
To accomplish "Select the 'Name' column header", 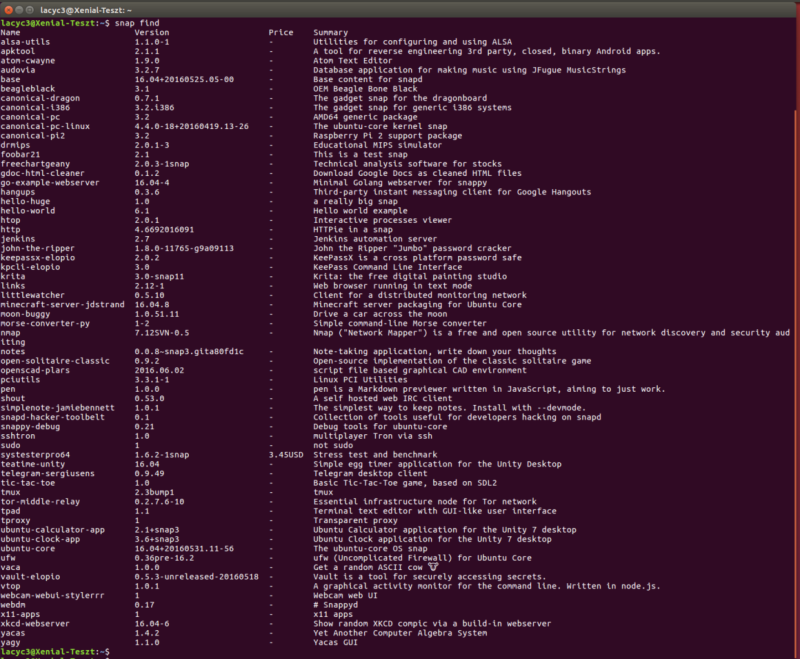I will pos(10,33).
